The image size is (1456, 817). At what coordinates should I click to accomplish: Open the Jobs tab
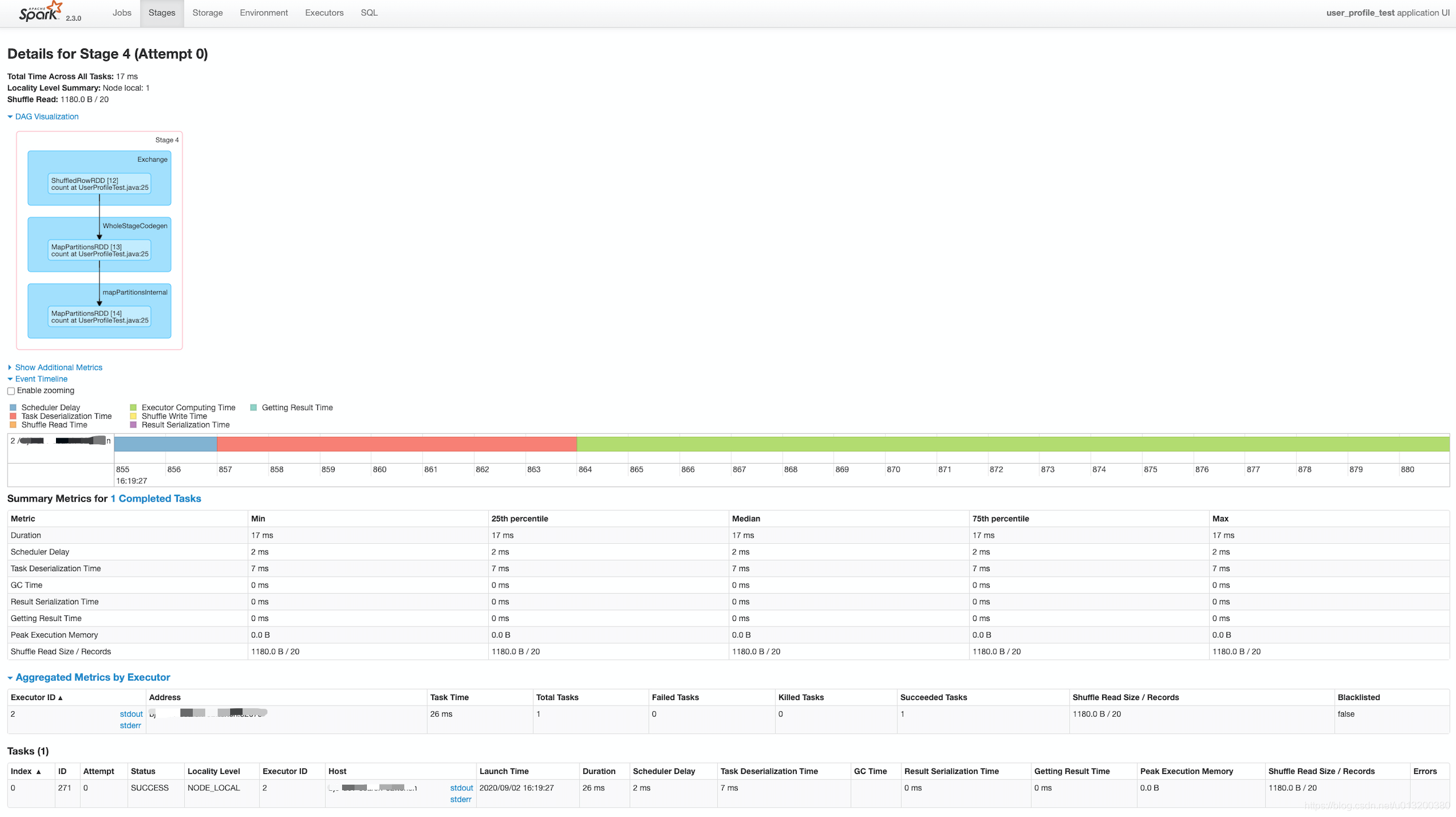tap(122, 13)
